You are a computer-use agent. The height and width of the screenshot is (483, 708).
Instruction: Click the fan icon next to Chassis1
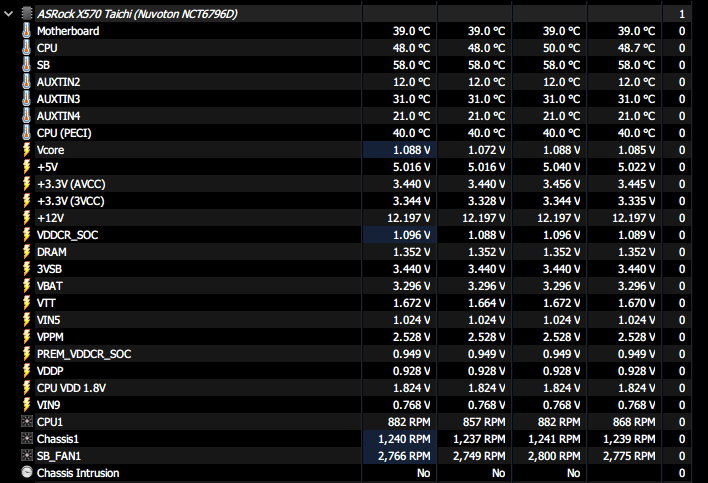(27, 439)
